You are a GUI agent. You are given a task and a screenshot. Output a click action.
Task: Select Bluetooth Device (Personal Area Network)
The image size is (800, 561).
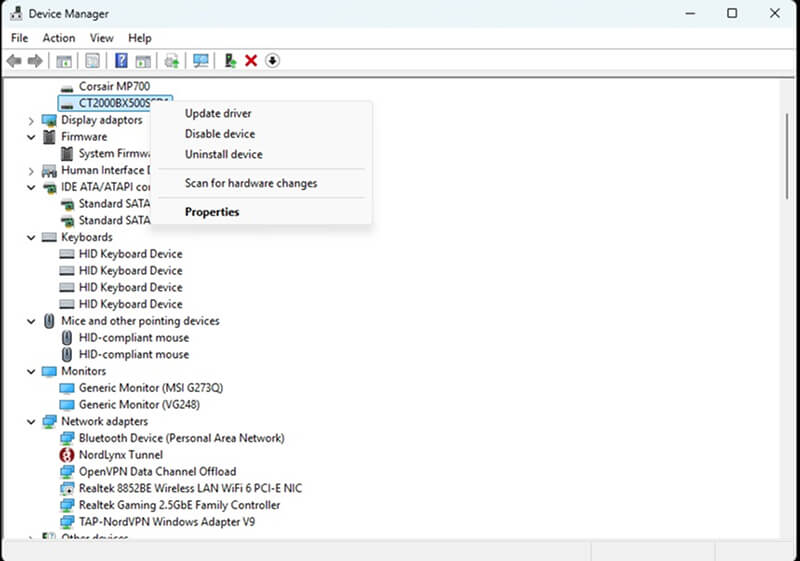pos(182,438)
